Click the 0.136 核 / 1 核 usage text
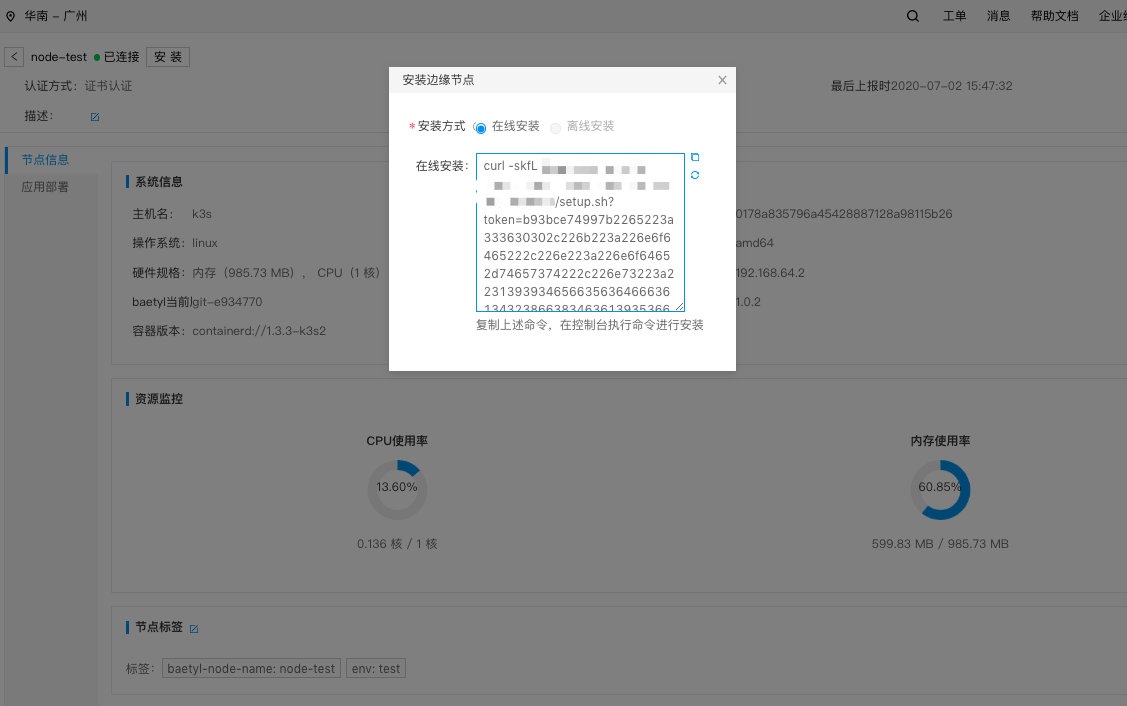 click(x=397, y=544)
